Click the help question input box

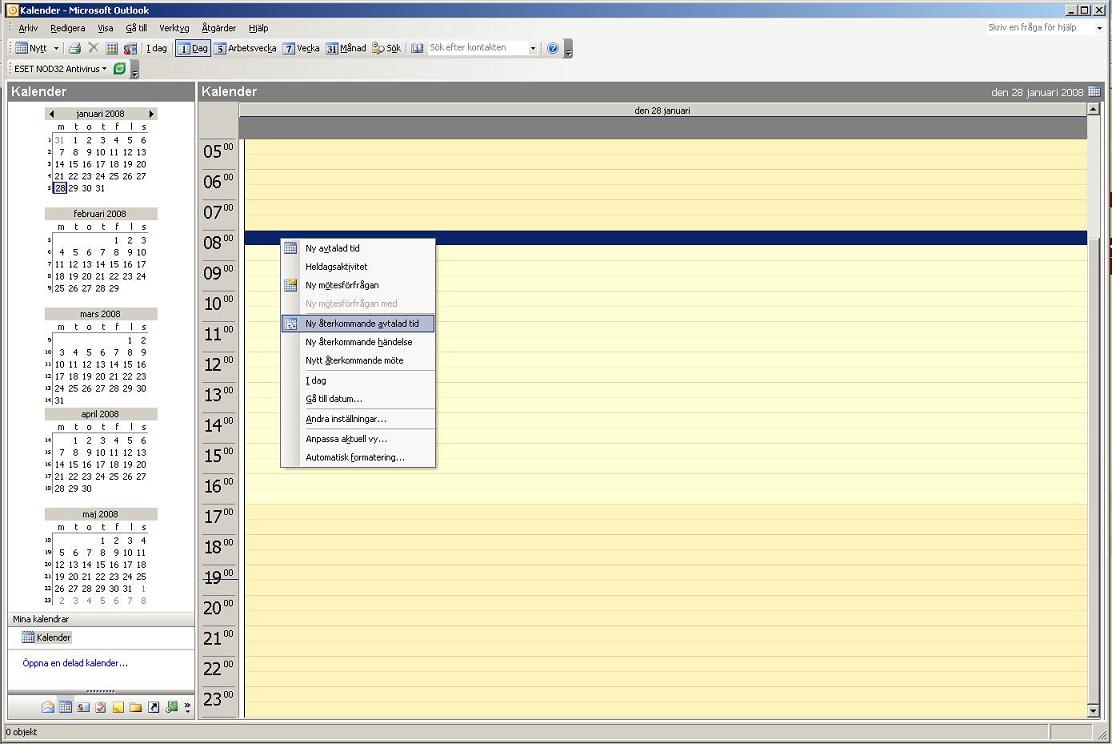click(1040, 28)
